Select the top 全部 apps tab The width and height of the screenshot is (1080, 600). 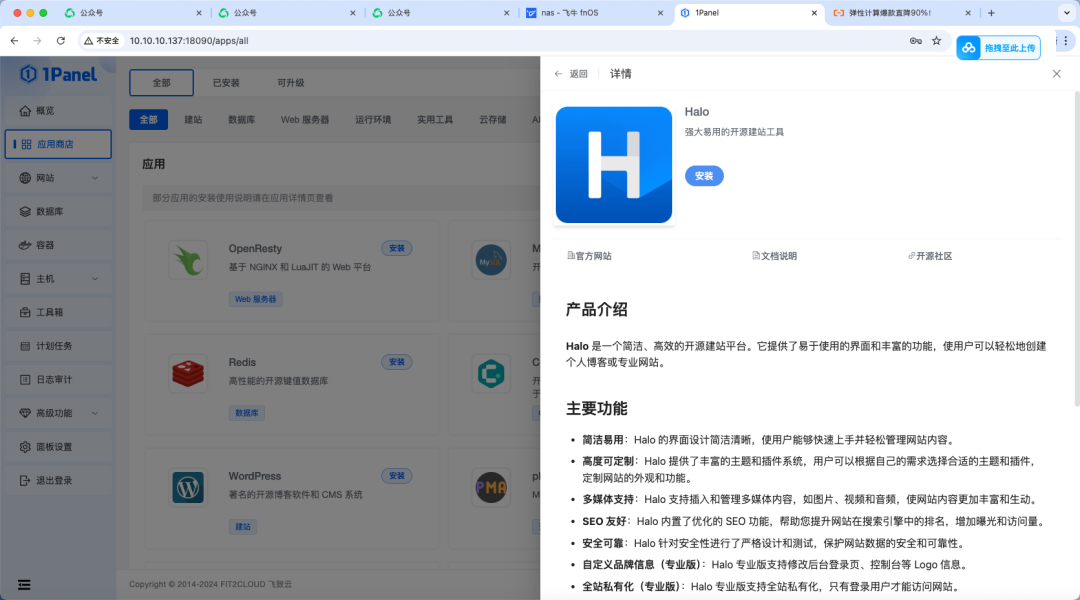pyautogui.click(x=161, y=83)
